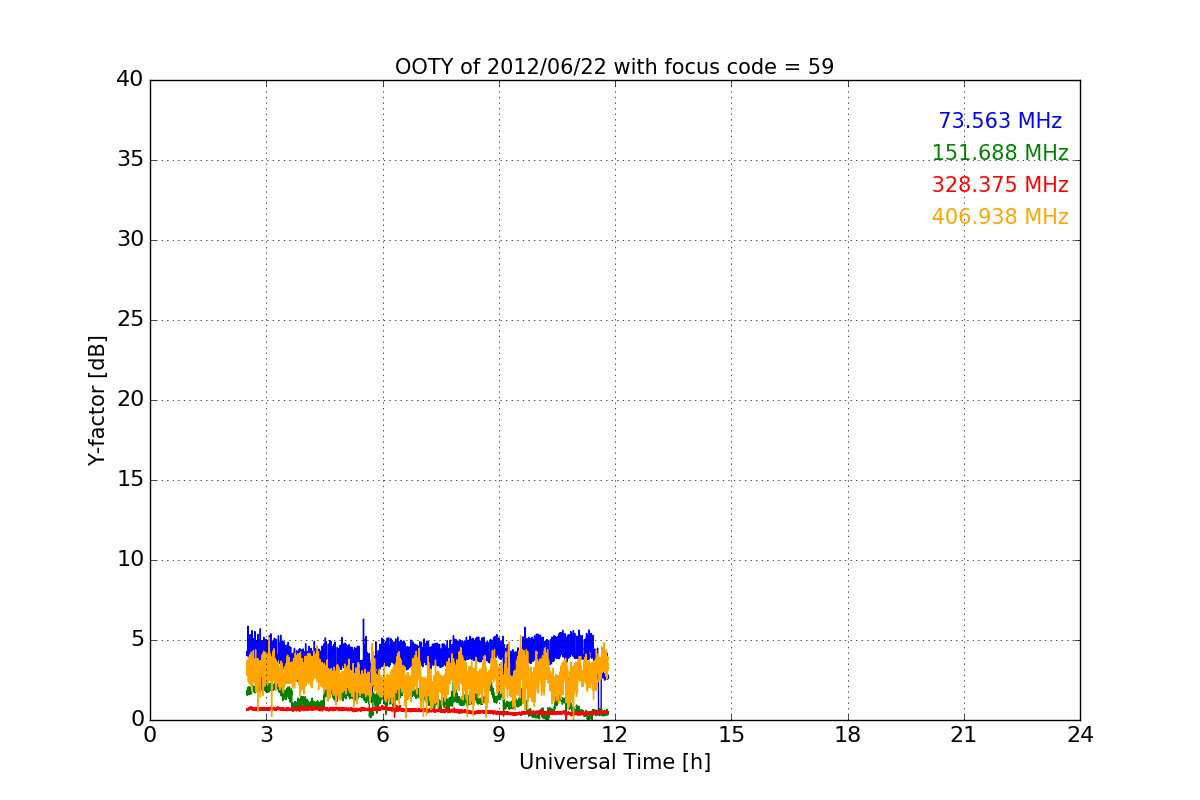Click y-axis tick value 30
The width and height of the screenshot is (1200, 800).
click(130, 239)
